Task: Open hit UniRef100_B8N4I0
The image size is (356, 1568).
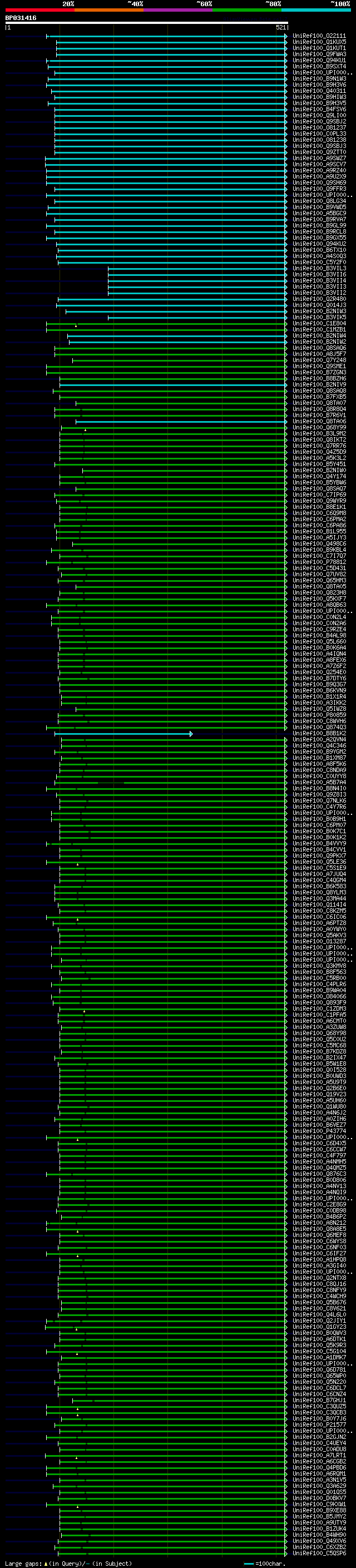Action: click(x=319, y=788)
